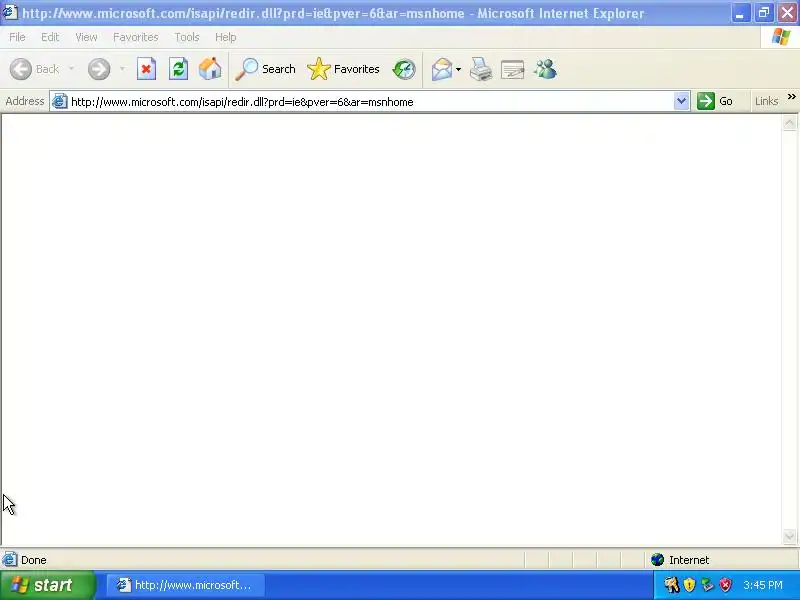Refresh the page with green arrows icon

(178, 69)
